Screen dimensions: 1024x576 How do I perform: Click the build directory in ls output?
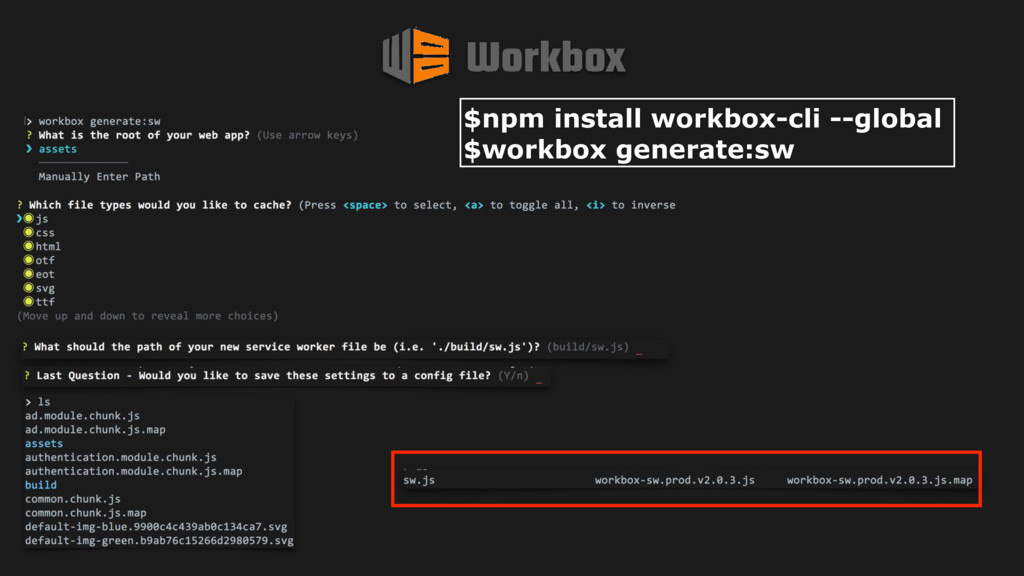tap(40, 485)
